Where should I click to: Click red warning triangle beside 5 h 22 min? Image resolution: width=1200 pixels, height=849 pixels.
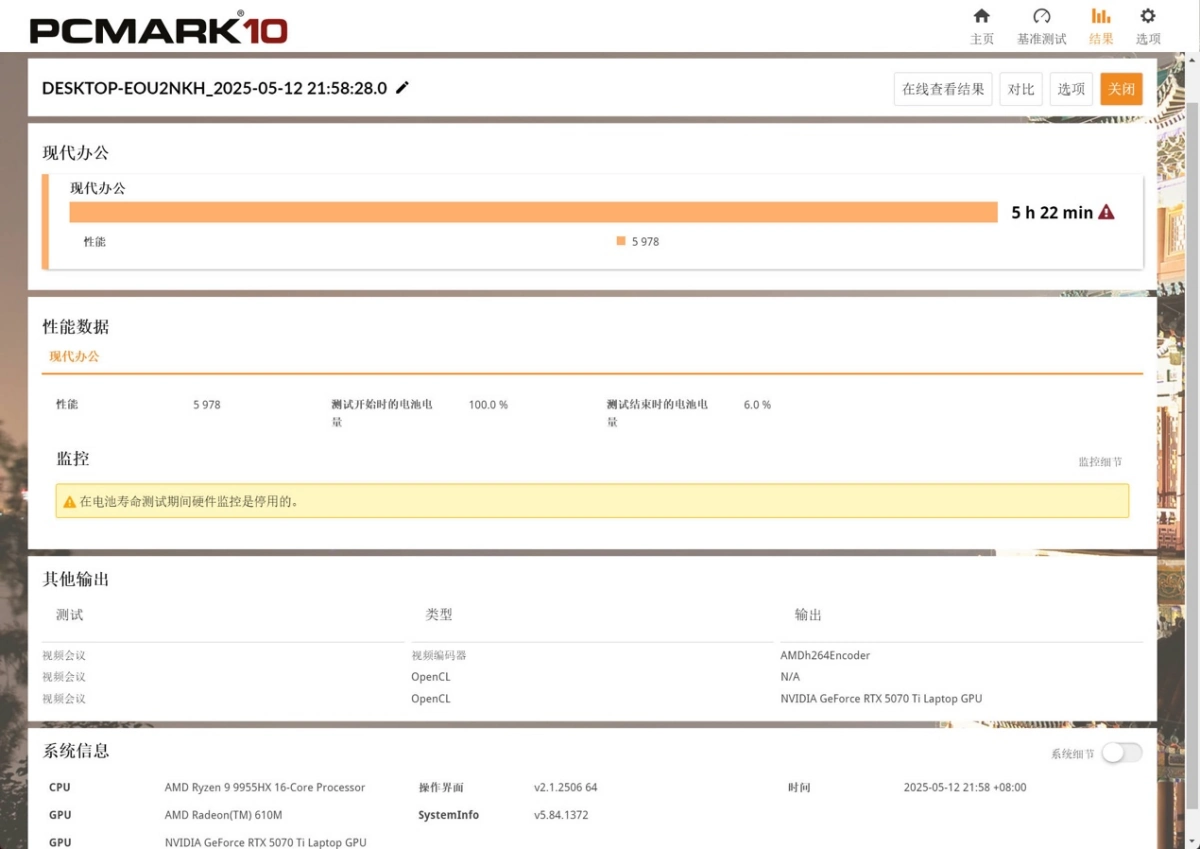tap(1106, 212)
